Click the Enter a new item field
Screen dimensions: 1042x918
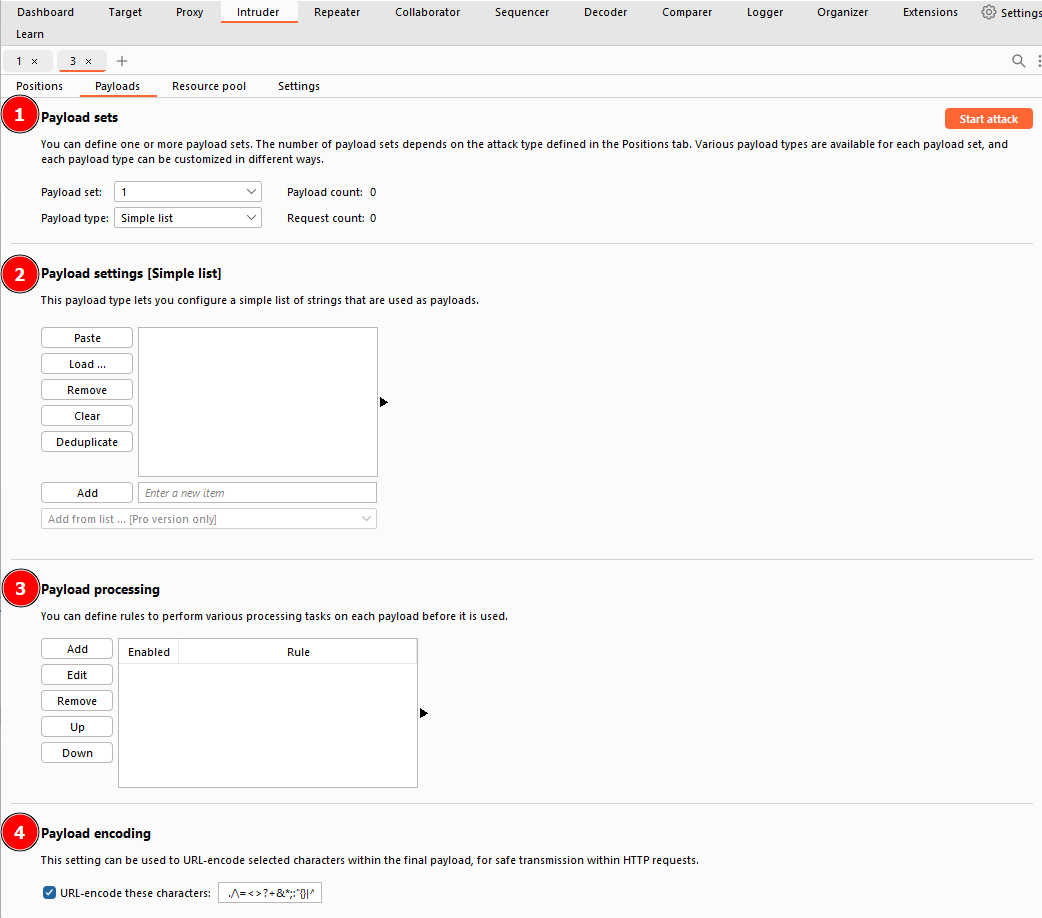(x=257, y=492)
